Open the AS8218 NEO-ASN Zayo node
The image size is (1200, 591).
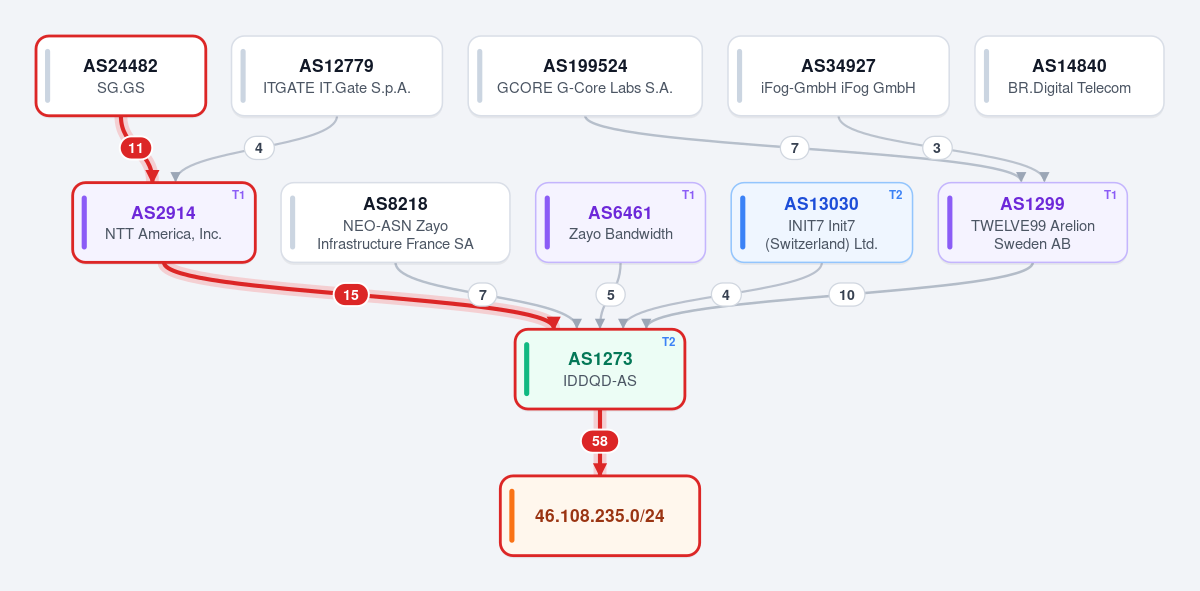pos(396,223)
